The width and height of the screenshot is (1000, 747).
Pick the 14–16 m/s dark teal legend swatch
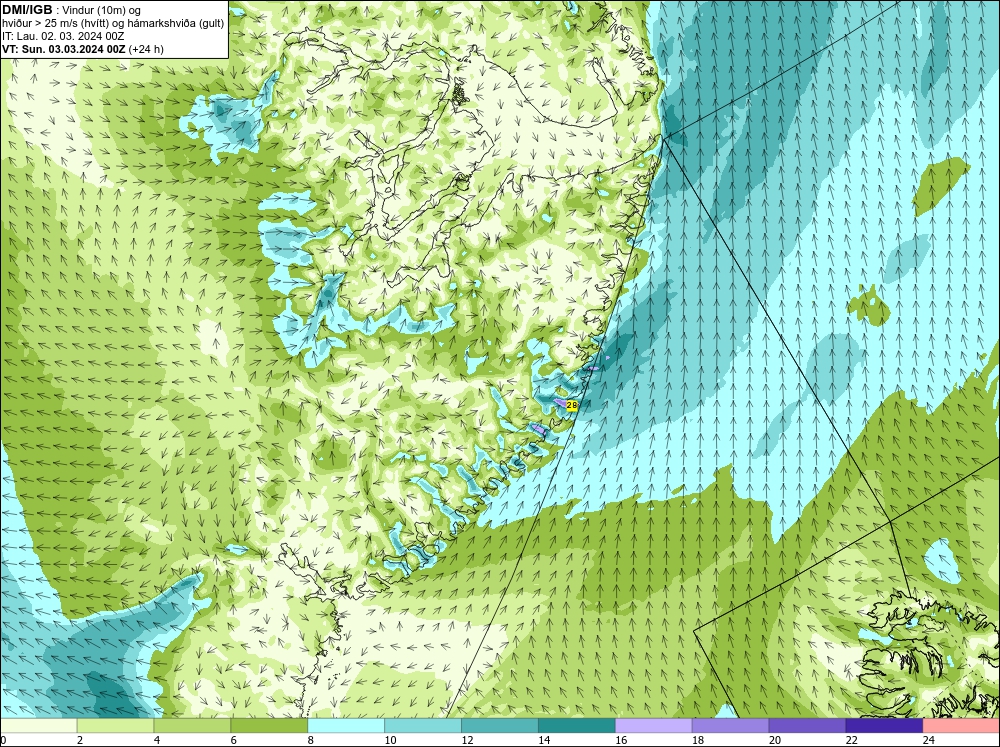577,725
